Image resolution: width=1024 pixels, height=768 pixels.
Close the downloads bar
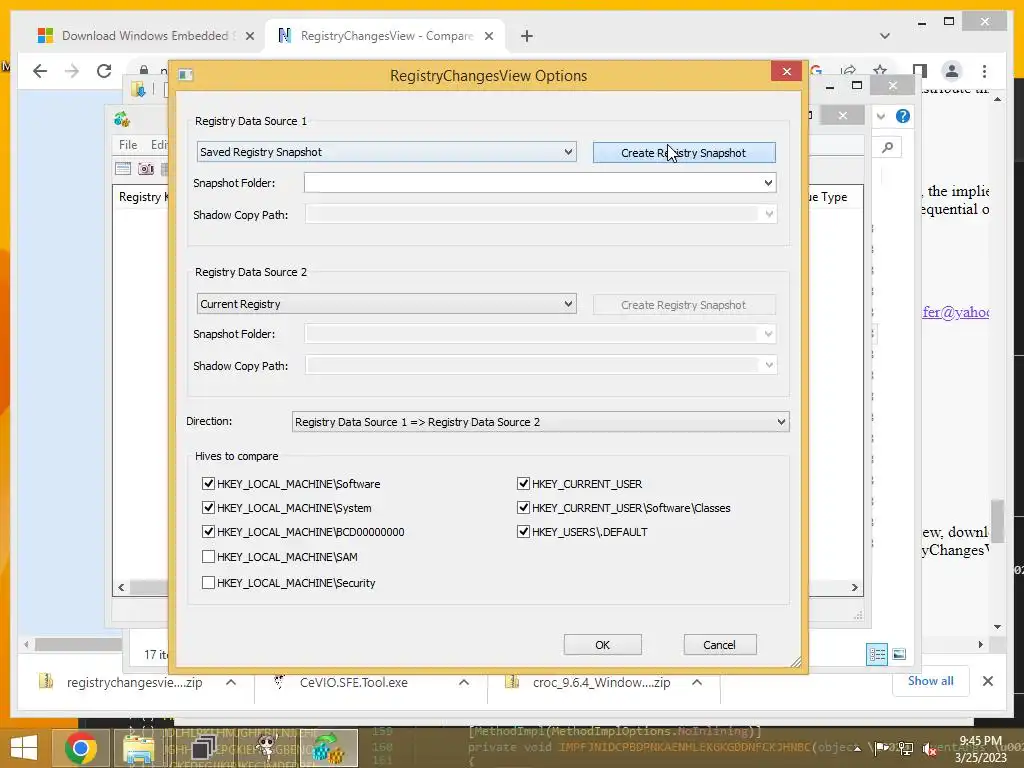[x=987, y=681]
